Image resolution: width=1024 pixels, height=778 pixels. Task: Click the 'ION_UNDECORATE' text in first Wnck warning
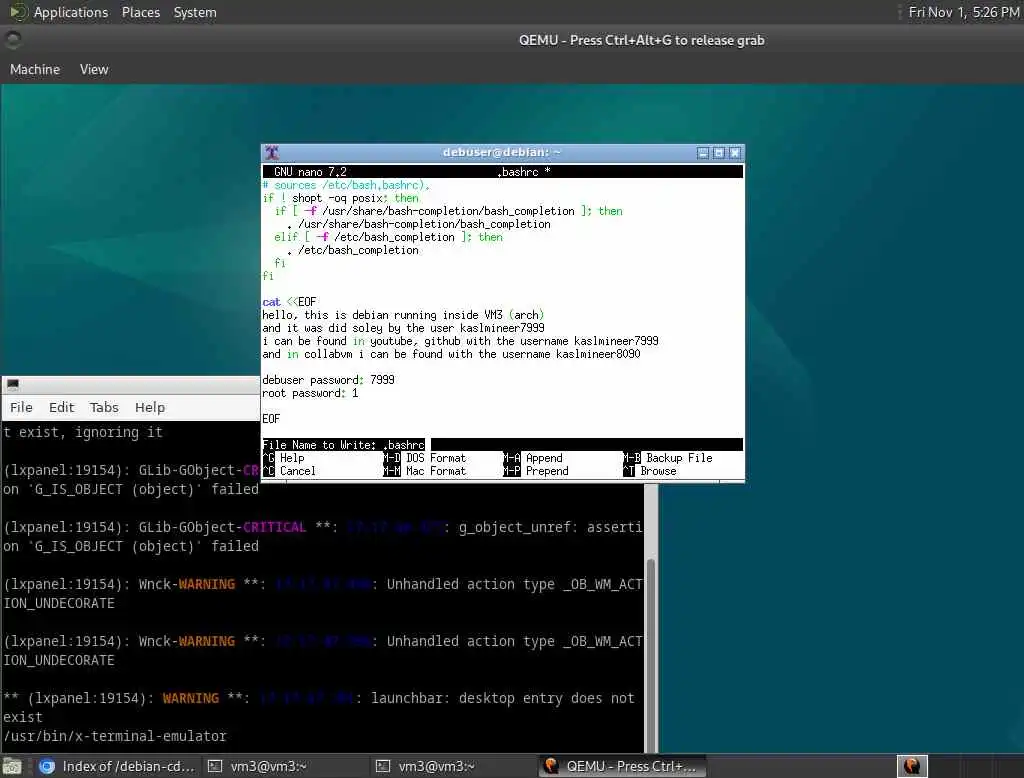59,603
